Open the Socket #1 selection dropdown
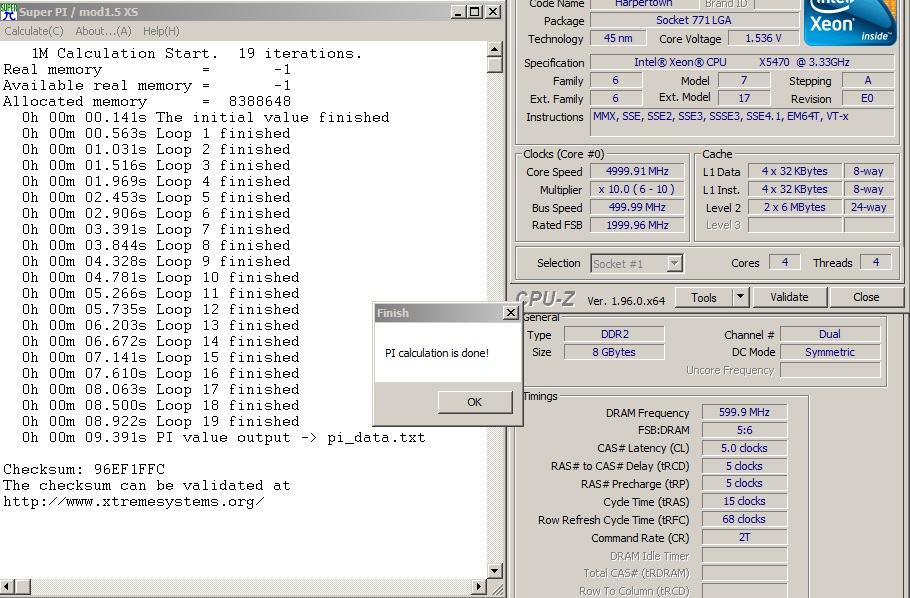This screenshot has height=598, width=910. (x=637, y=264)
